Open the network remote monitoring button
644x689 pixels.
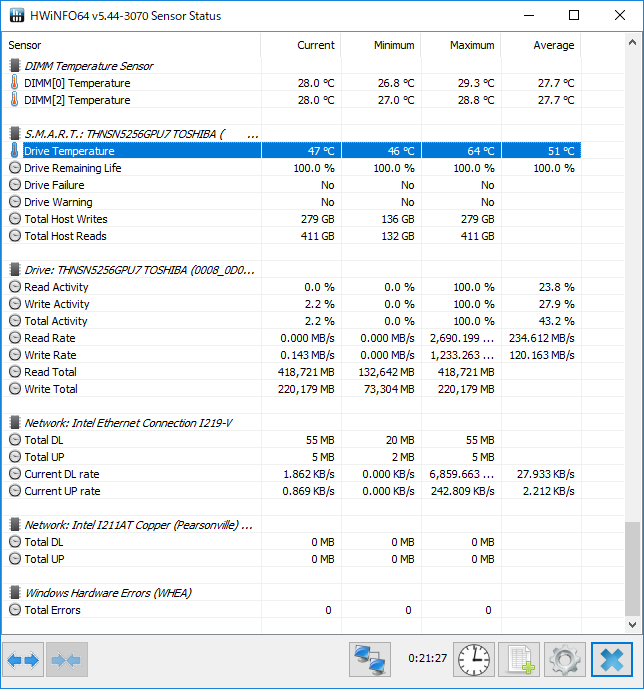[x=370, y=660]
